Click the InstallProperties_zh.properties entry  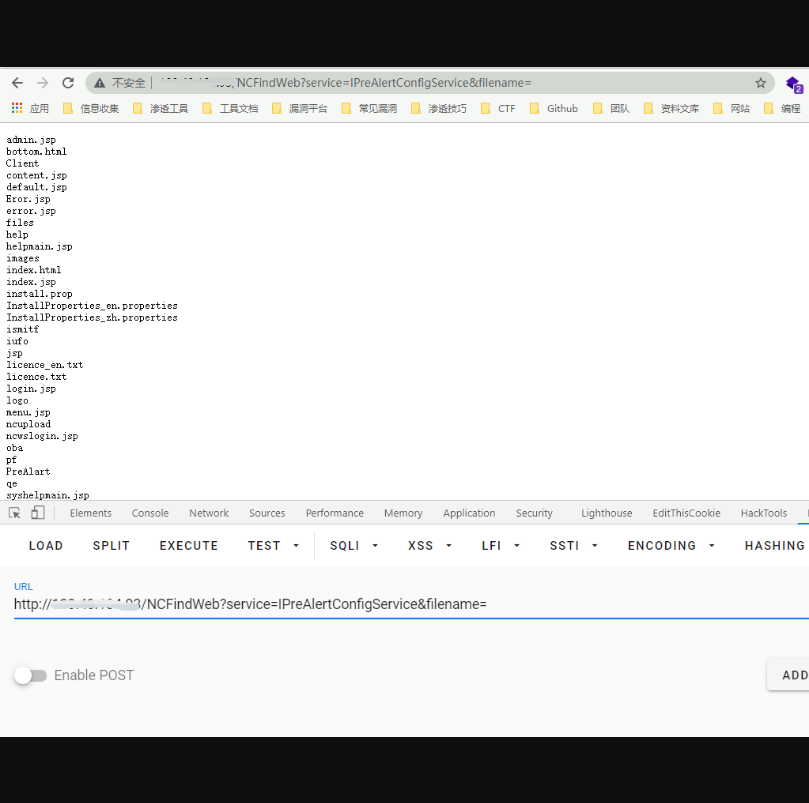click(x=92, y=317)
